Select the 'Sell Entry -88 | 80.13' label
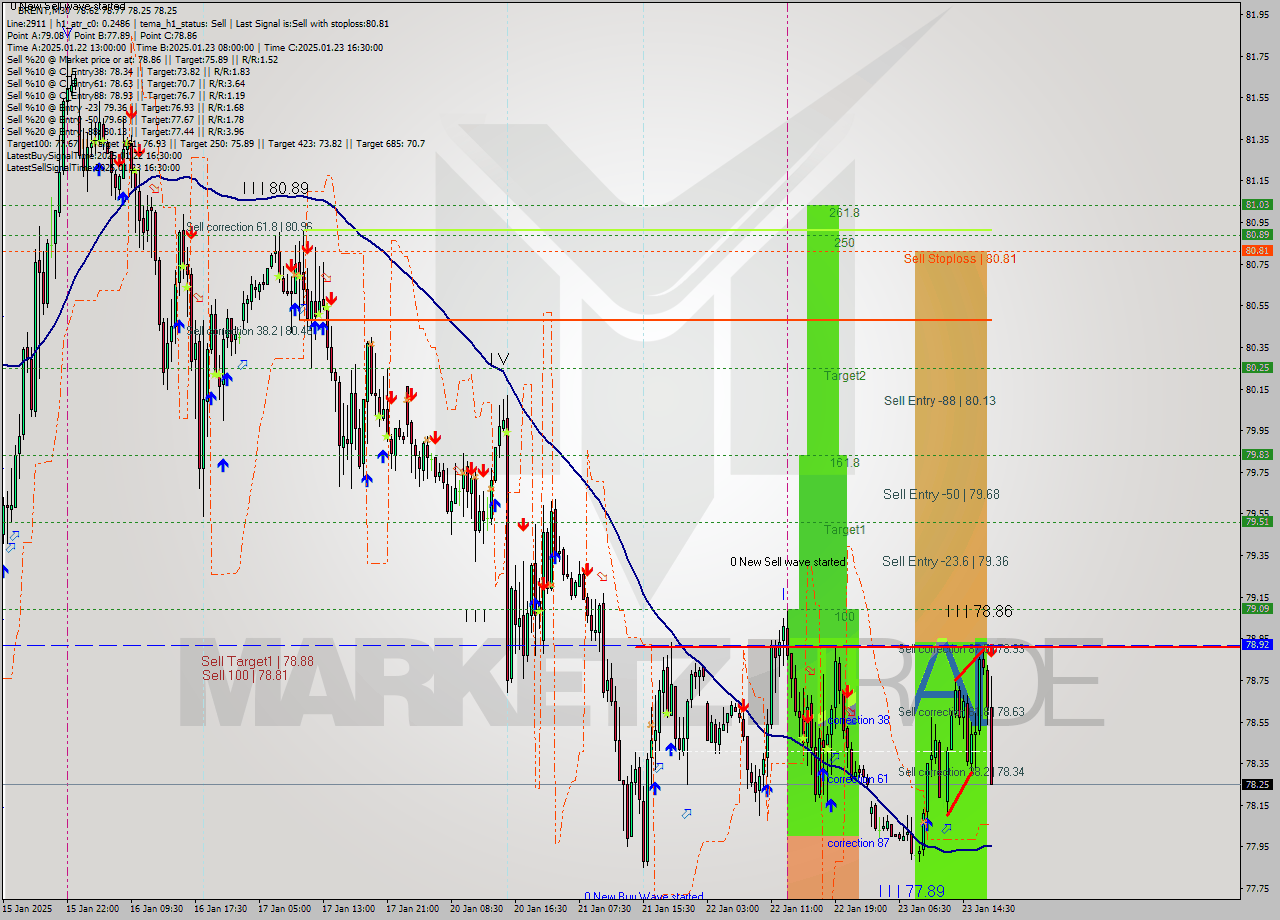Image resolution: width=1280 pixels, height=920 pixels. pos(939,401)
